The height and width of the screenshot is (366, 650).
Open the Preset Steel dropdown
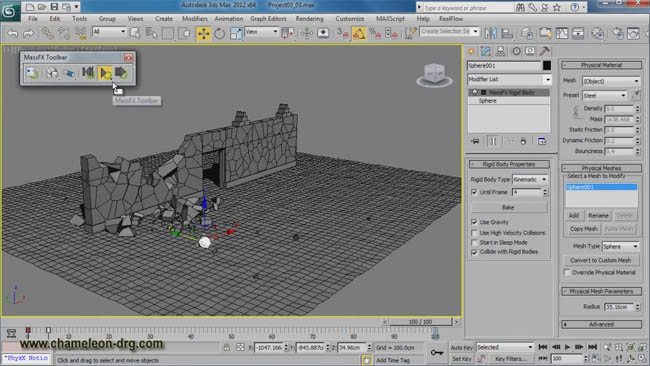[604, 95]
